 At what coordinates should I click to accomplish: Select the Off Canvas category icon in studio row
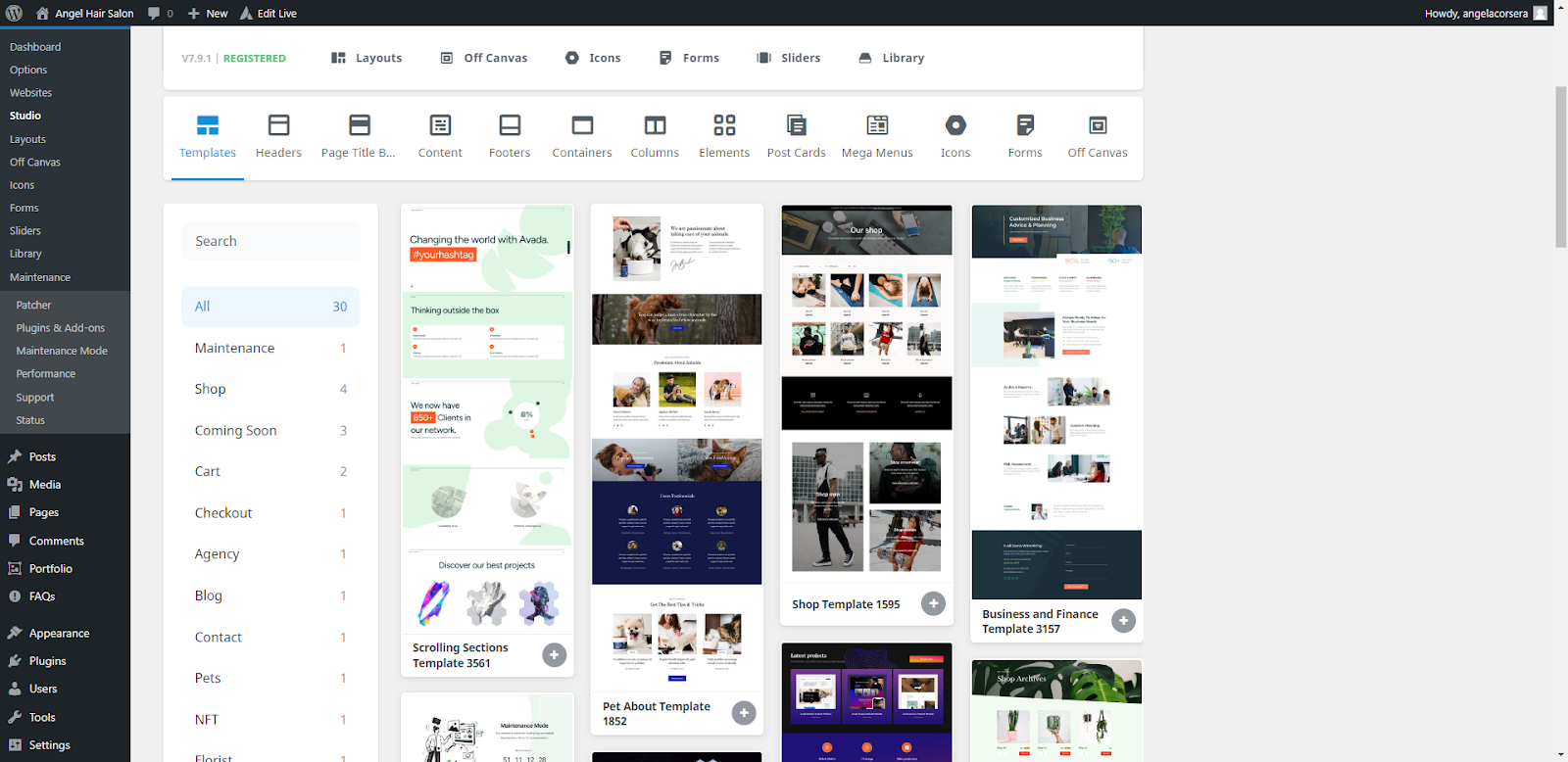click(1098, 125)
